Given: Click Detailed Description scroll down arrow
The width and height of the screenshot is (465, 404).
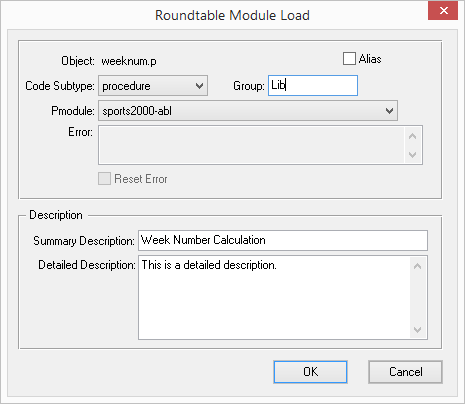Looking at the screenshot, I should tap(417, 330).
